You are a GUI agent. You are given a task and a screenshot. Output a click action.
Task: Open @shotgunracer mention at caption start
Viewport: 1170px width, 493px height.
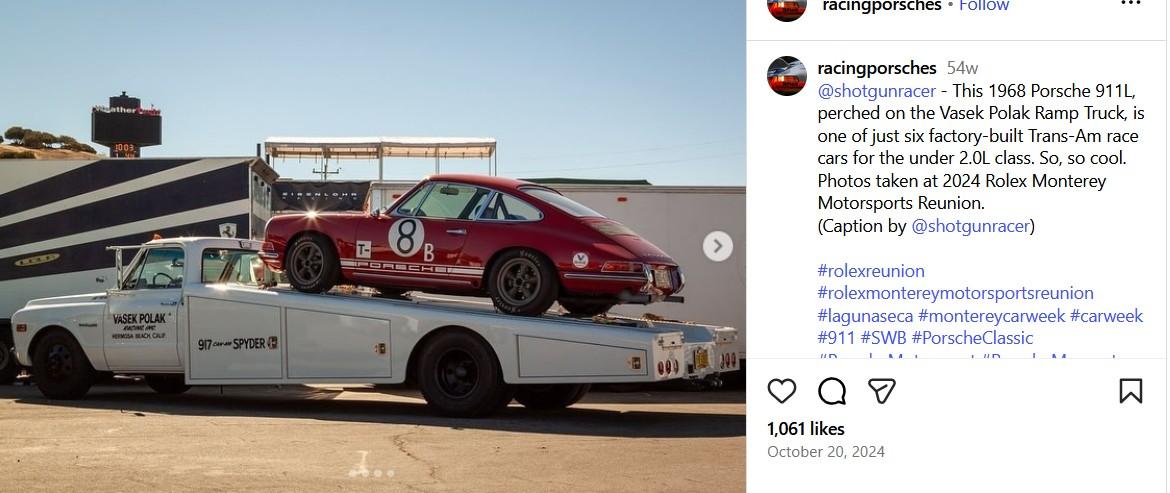coord(877,91)
